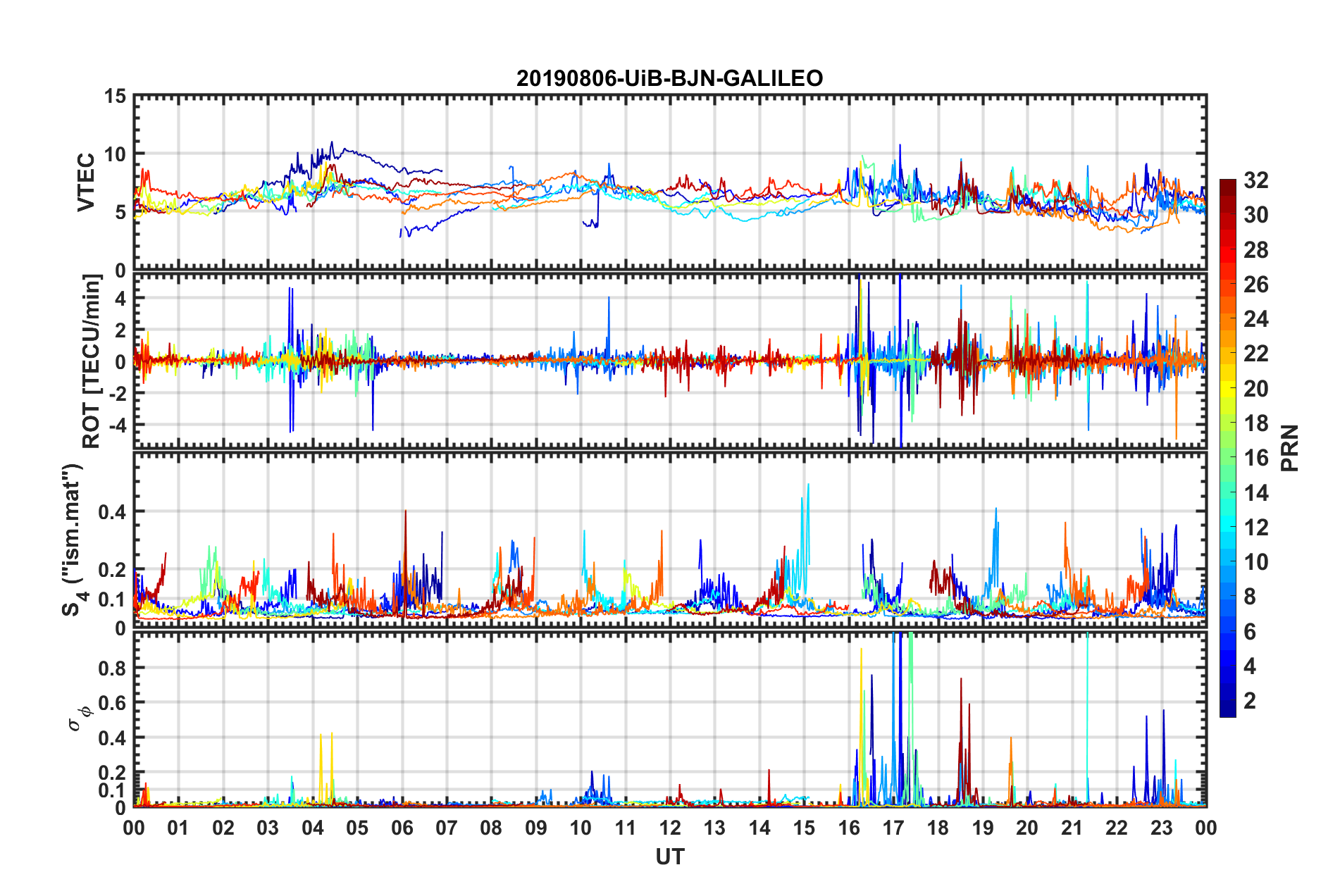This screenshot has height=896, width=1340.
Task: Click the colorbar tick label "14"
Action: pos(1255,493)
